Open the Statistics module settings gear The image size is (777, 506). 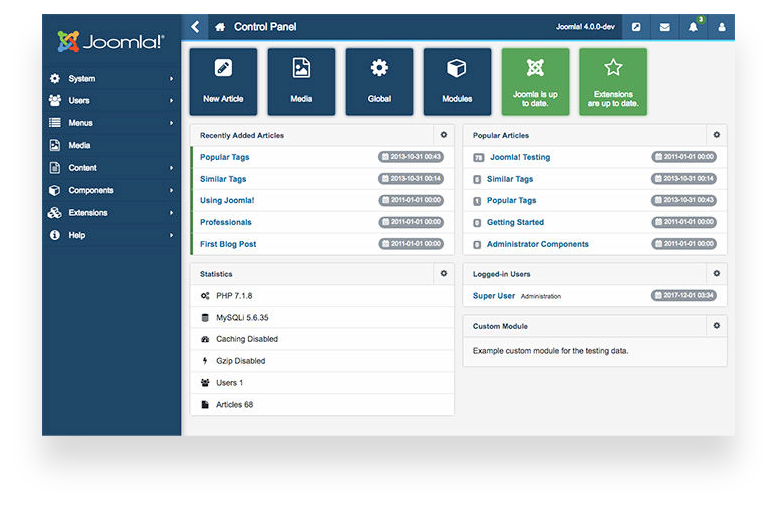(444, 274)
